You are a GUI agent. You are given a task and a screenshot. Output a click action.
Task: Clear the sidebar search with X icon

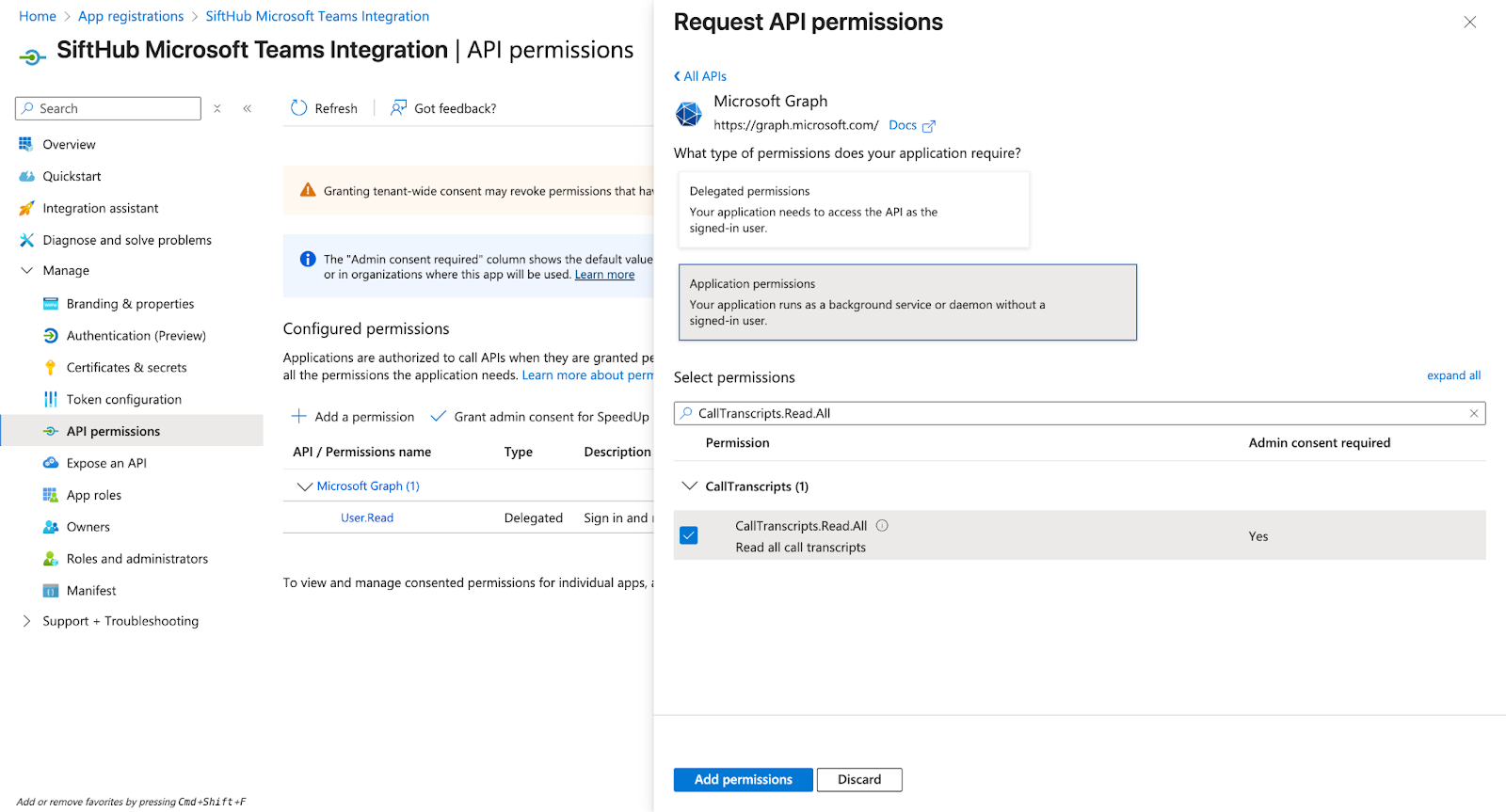point(217,109)
